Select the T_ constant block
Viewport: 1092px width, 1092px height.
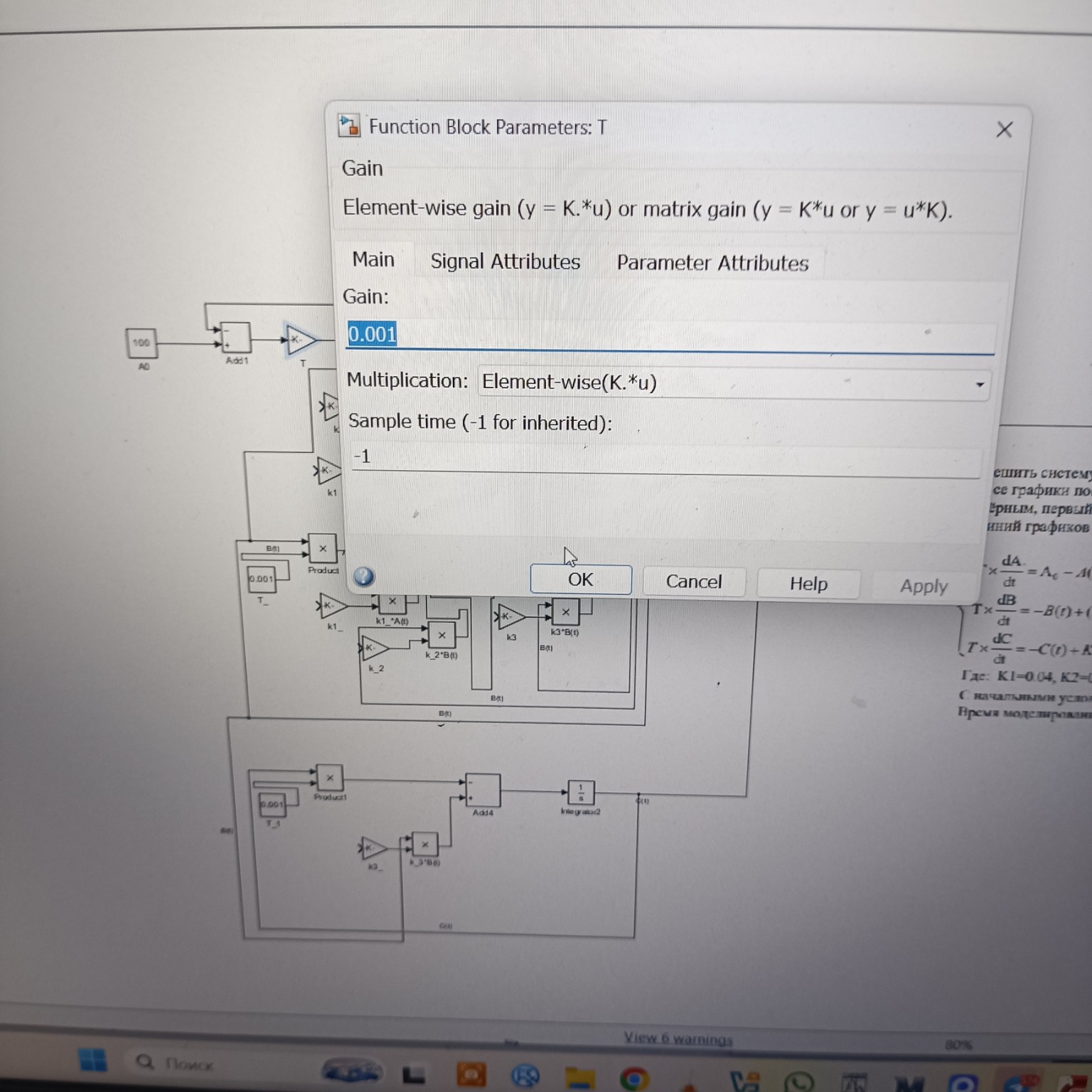pyautogui.click(x=262, y=579)
